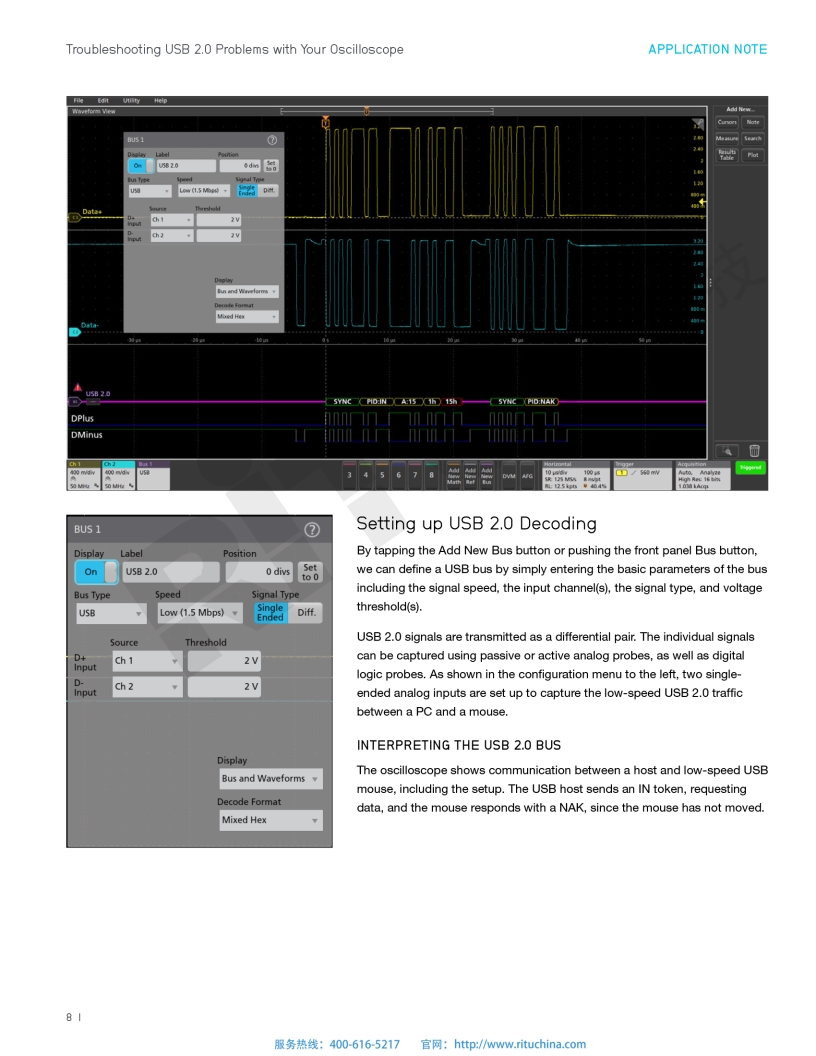
Task: Click the trash icon in the oscilloscope
Action: tap(754, 451)
